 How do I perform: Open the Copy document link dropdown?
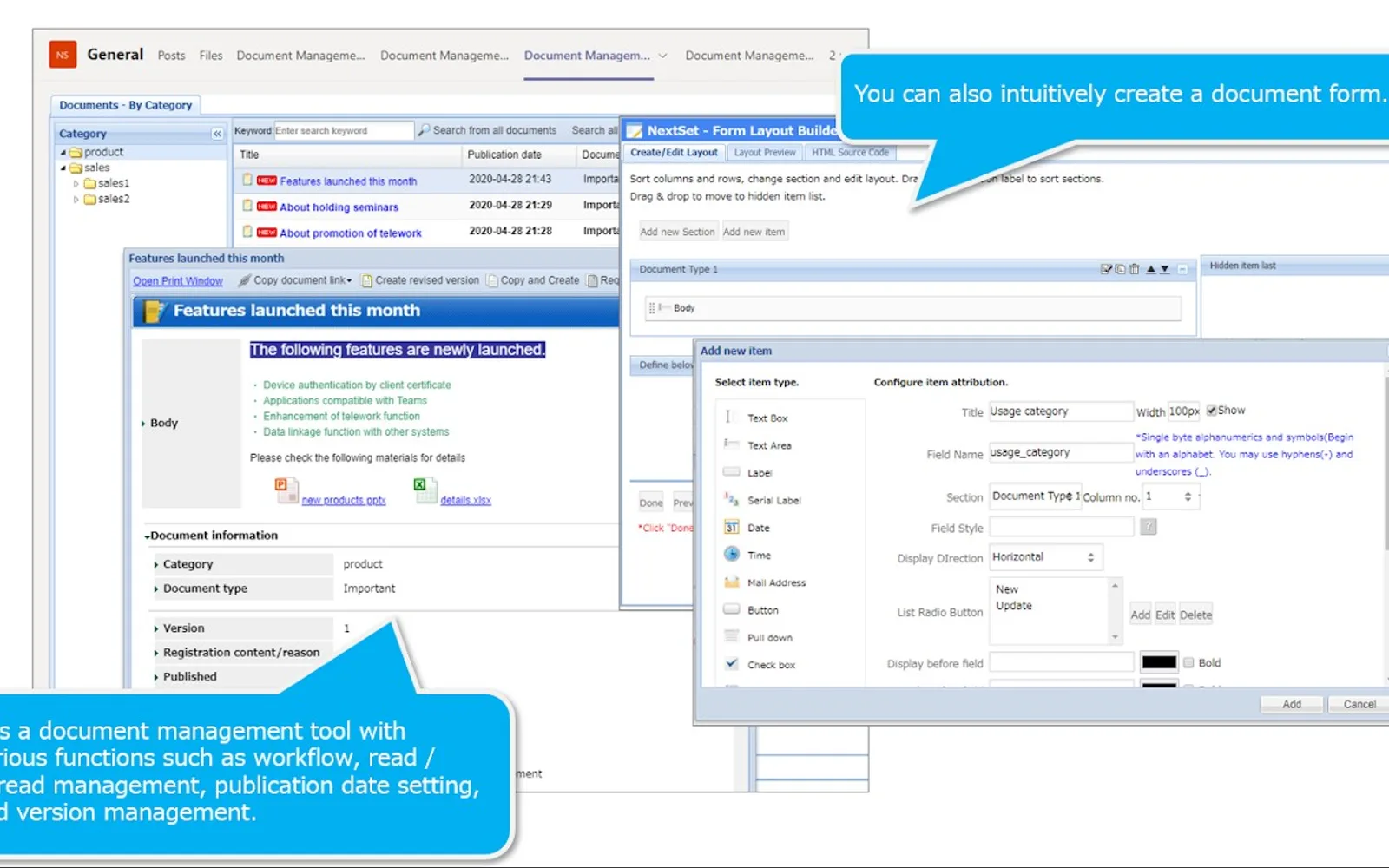[296, 280]
